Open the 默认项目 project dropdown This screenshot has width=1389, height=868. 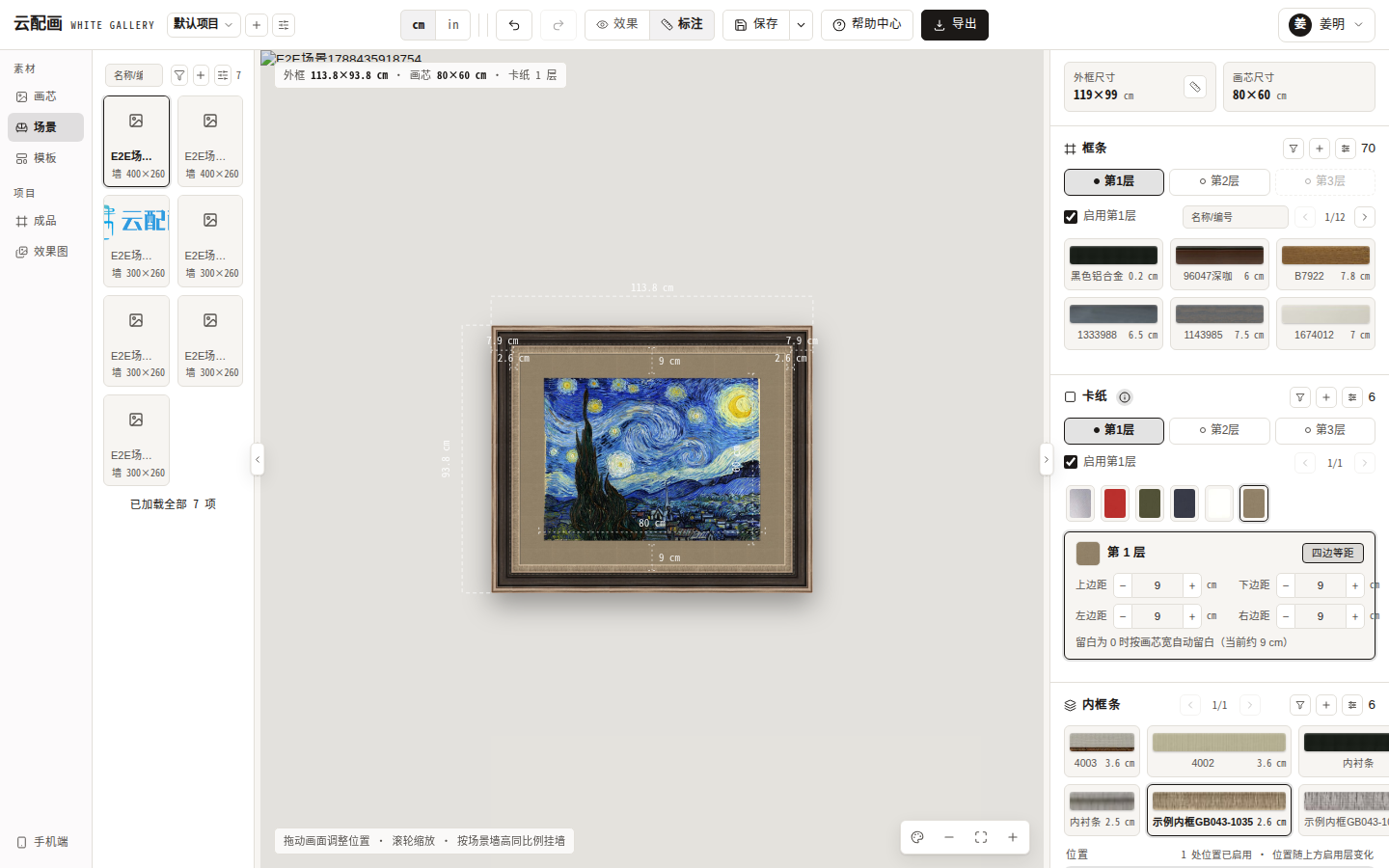point(204,25)
